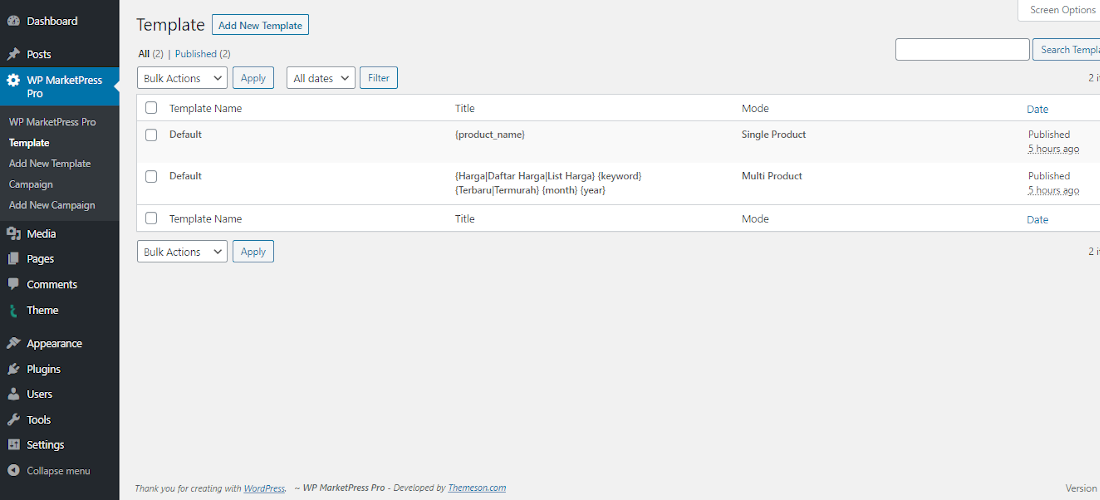Screen dimensions: 1100x500
Task: Click the Appearance brush icon
Action: coord(13,344)
